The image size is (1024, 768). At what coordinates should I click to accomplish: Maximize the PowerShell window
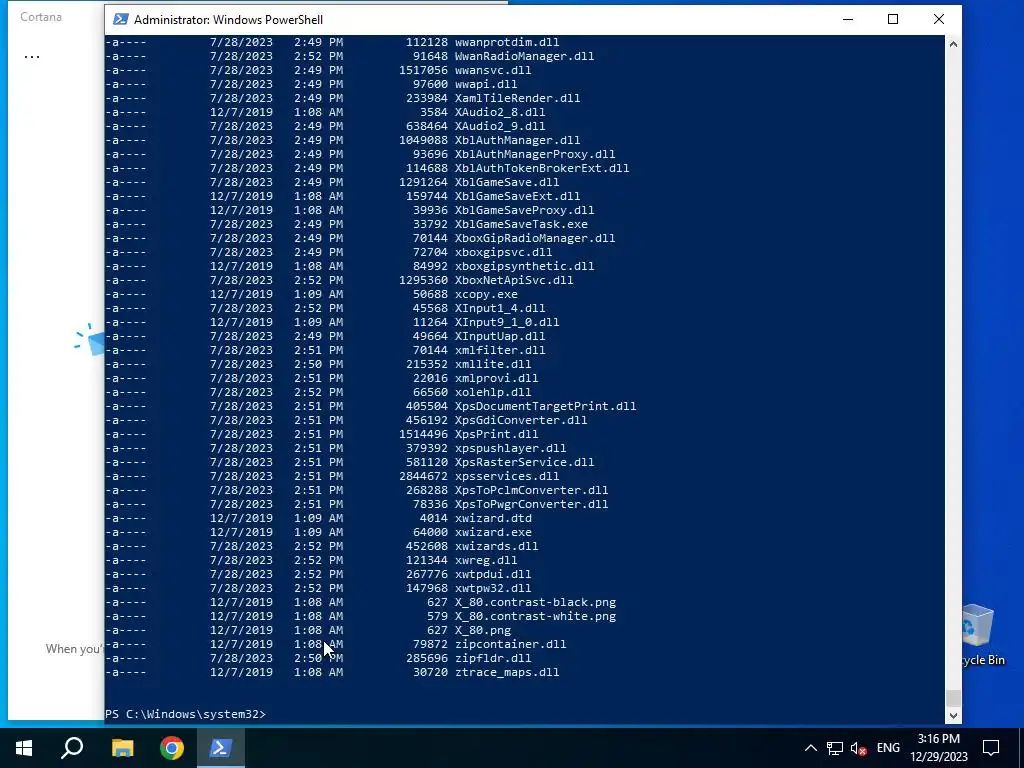(x=893, y=20)
